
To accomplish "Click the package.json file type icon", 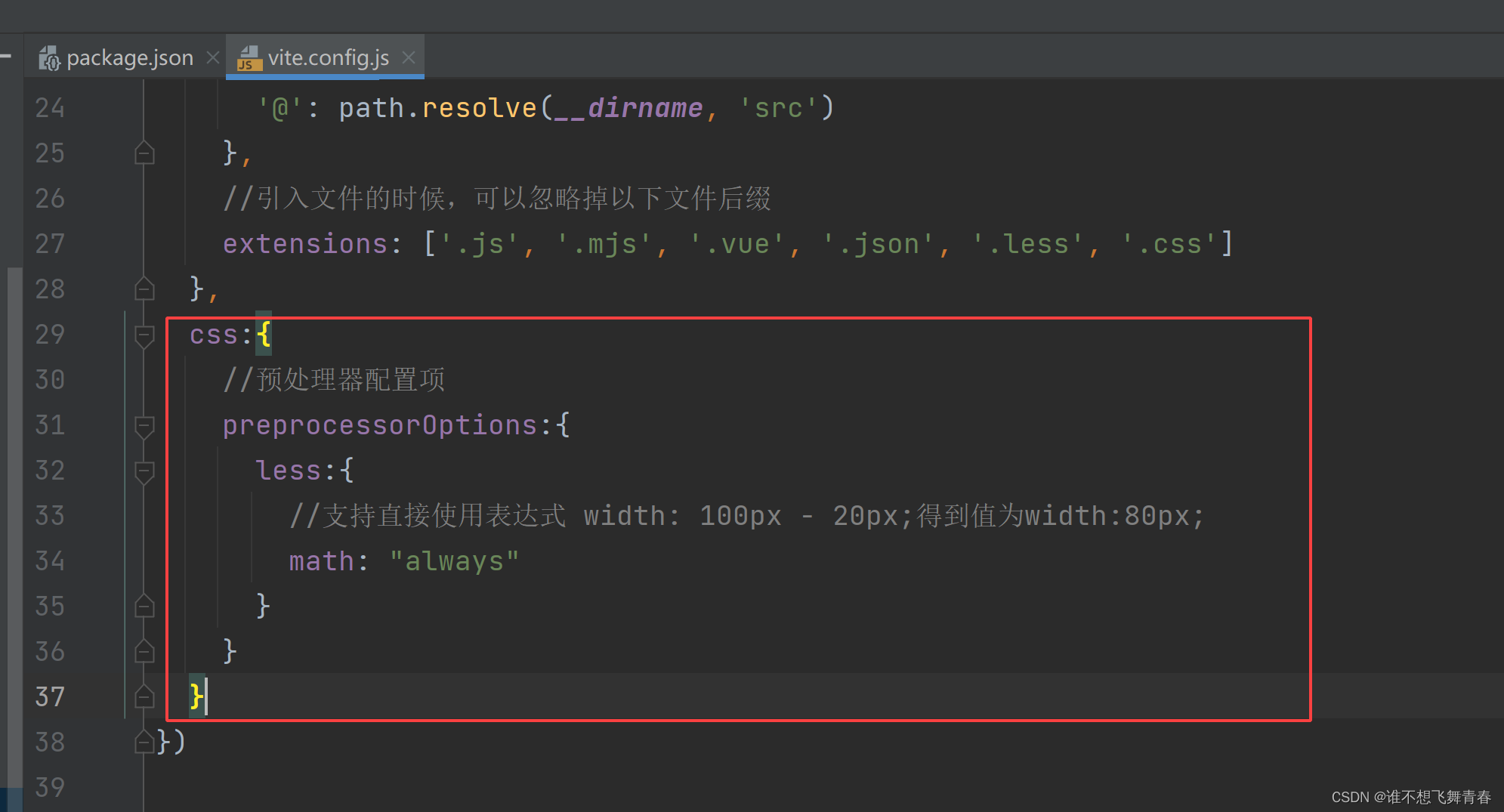I will (49, 57).
